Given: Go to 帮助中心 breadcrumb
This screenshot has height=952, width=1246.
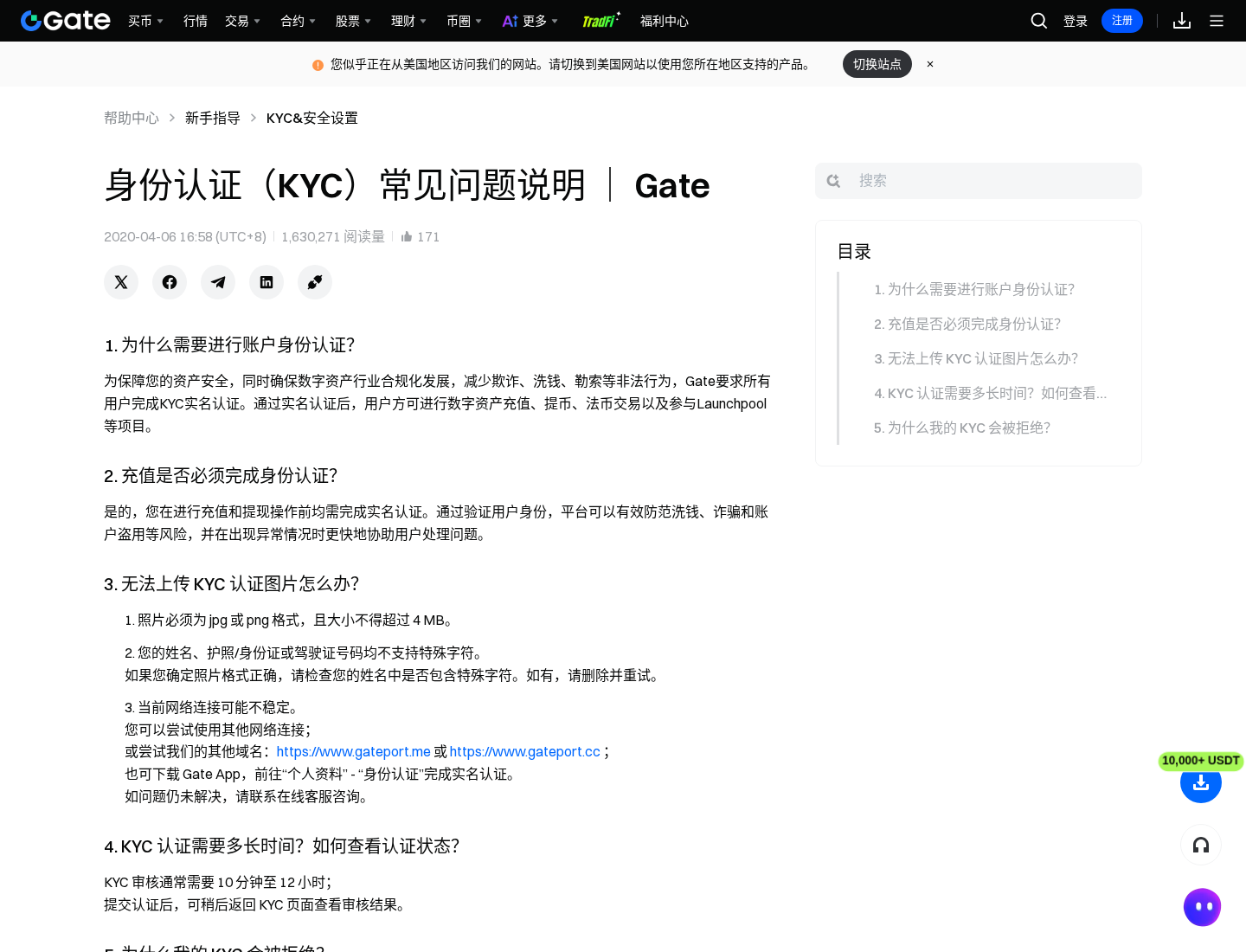Looking at the screenshot, I should (132, 118).
